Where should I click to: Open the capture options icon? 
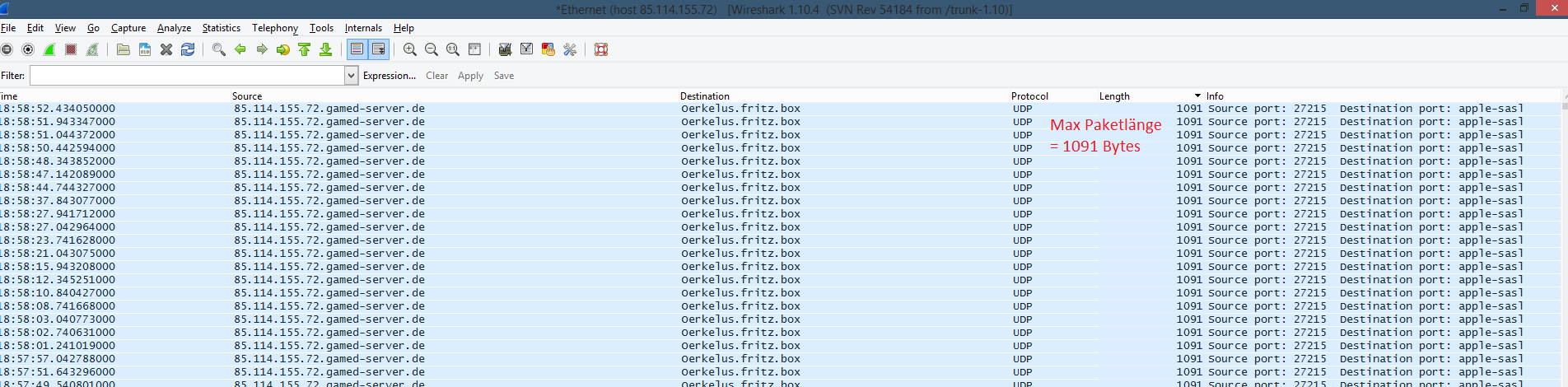[x=28, y=49]
